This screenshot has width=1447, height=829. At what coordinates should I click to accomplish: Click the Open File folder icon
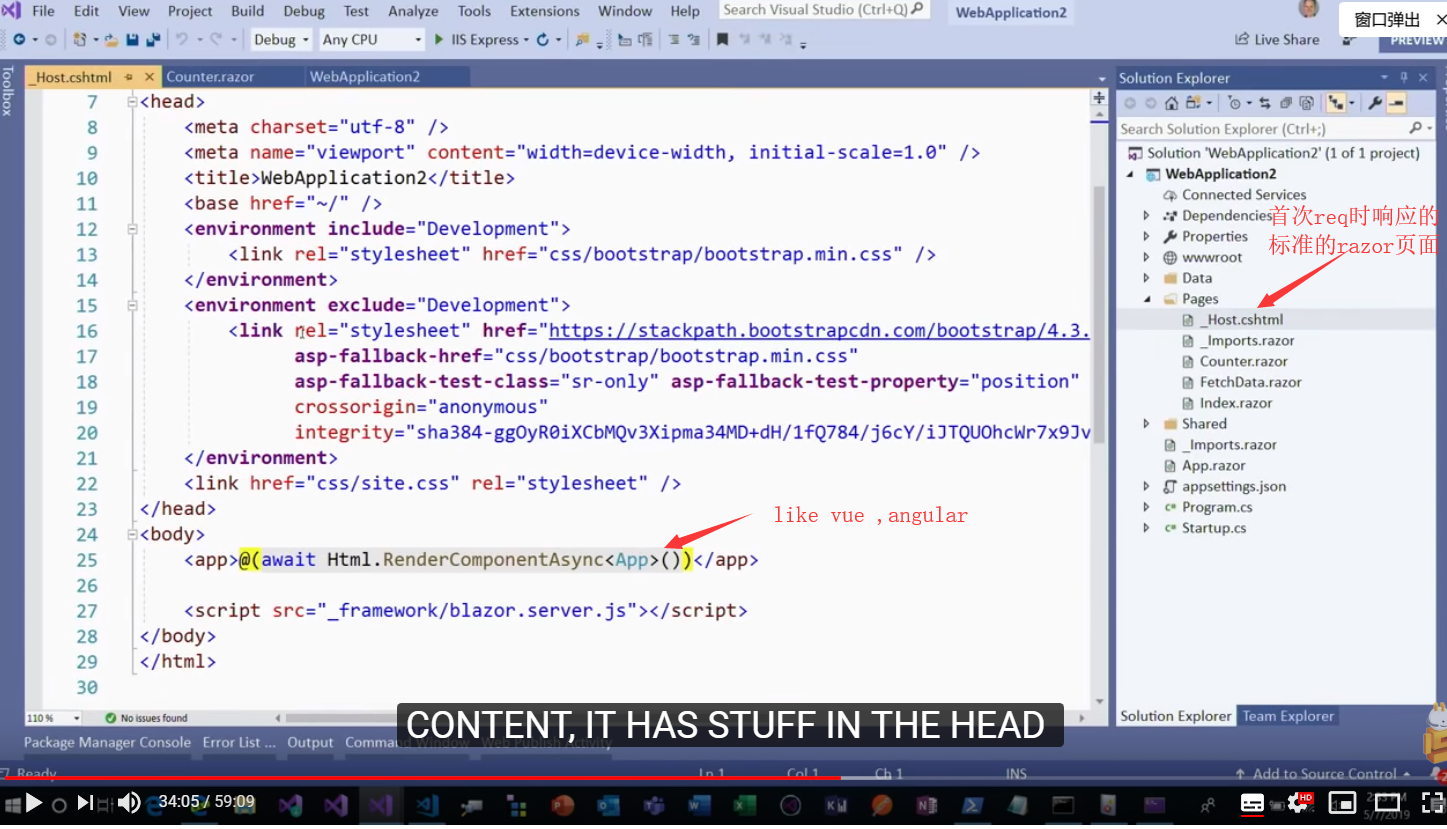(x=112, y=40)
